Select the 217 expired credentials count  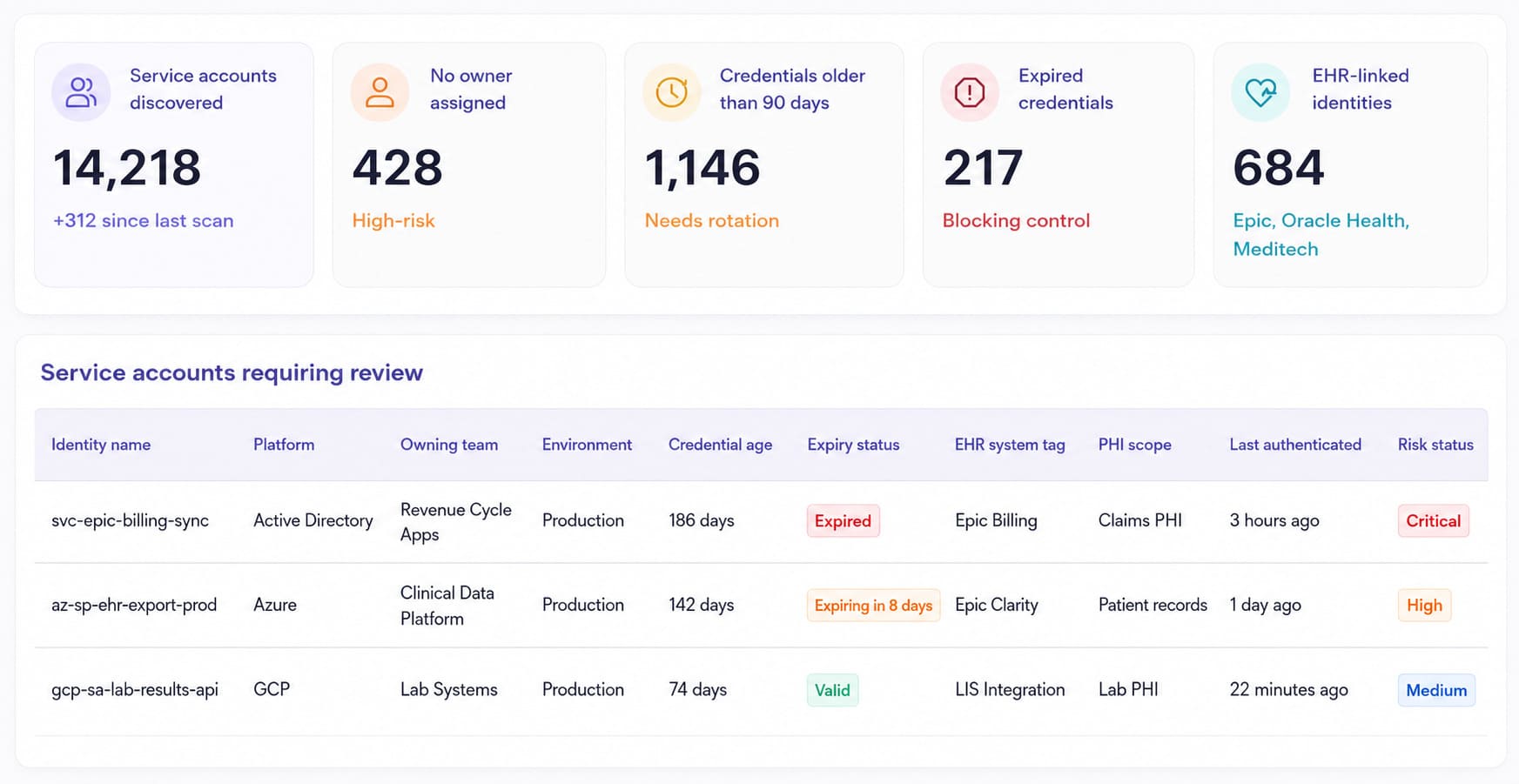pyautogui.click(x=984, y=167)
